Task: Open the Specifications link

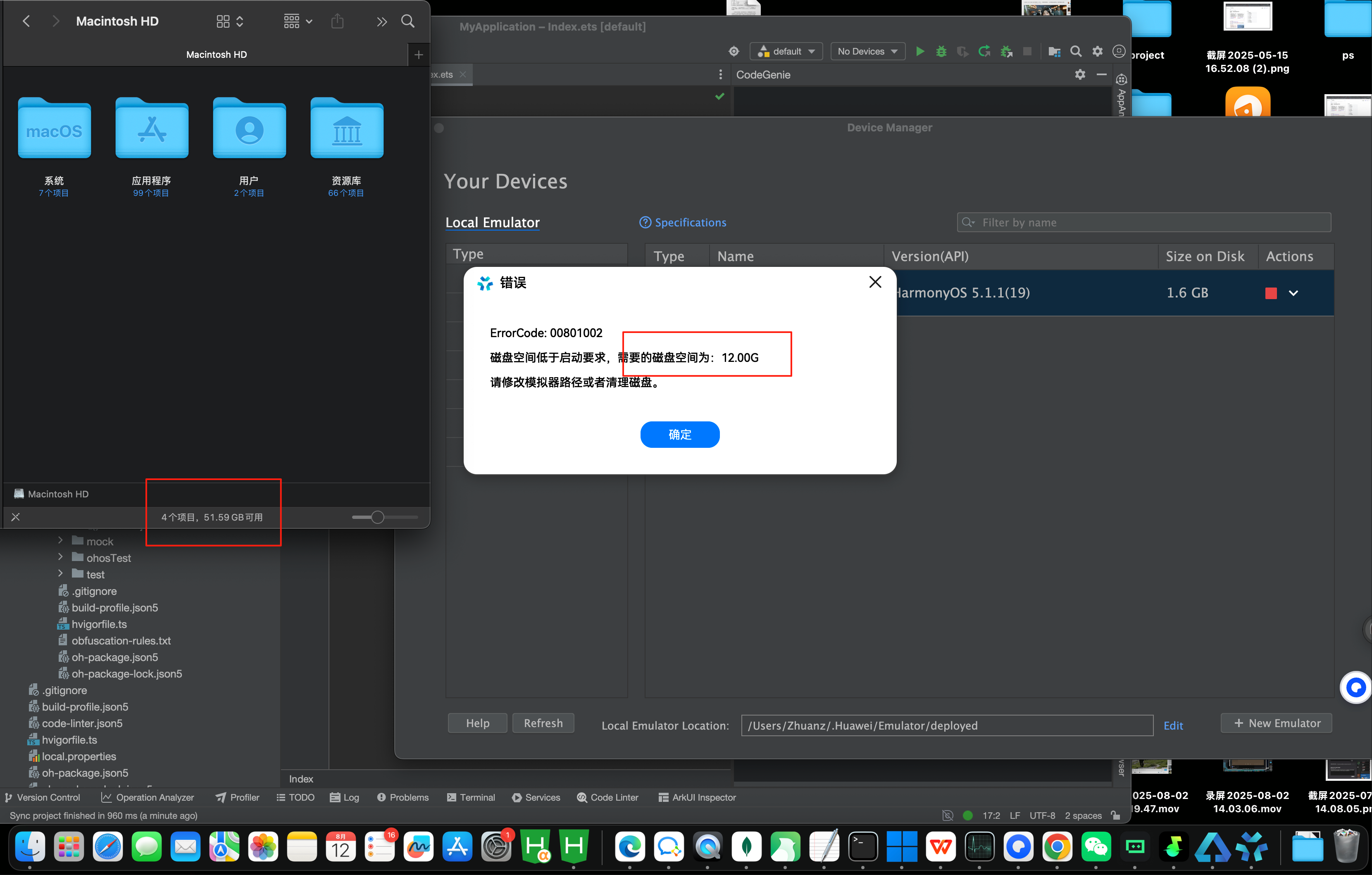Action: [683, 223]
